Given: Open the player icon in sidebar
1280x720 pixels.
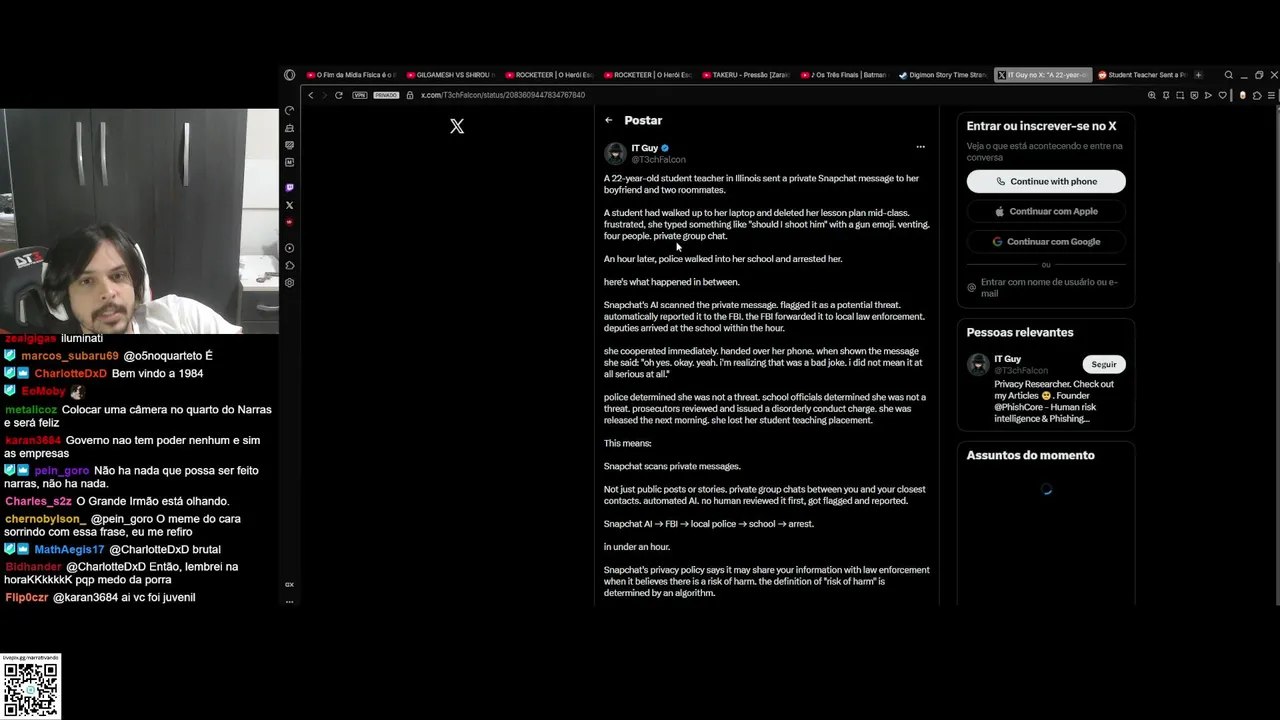Looking at the screenshot, I should coord(289,248).
